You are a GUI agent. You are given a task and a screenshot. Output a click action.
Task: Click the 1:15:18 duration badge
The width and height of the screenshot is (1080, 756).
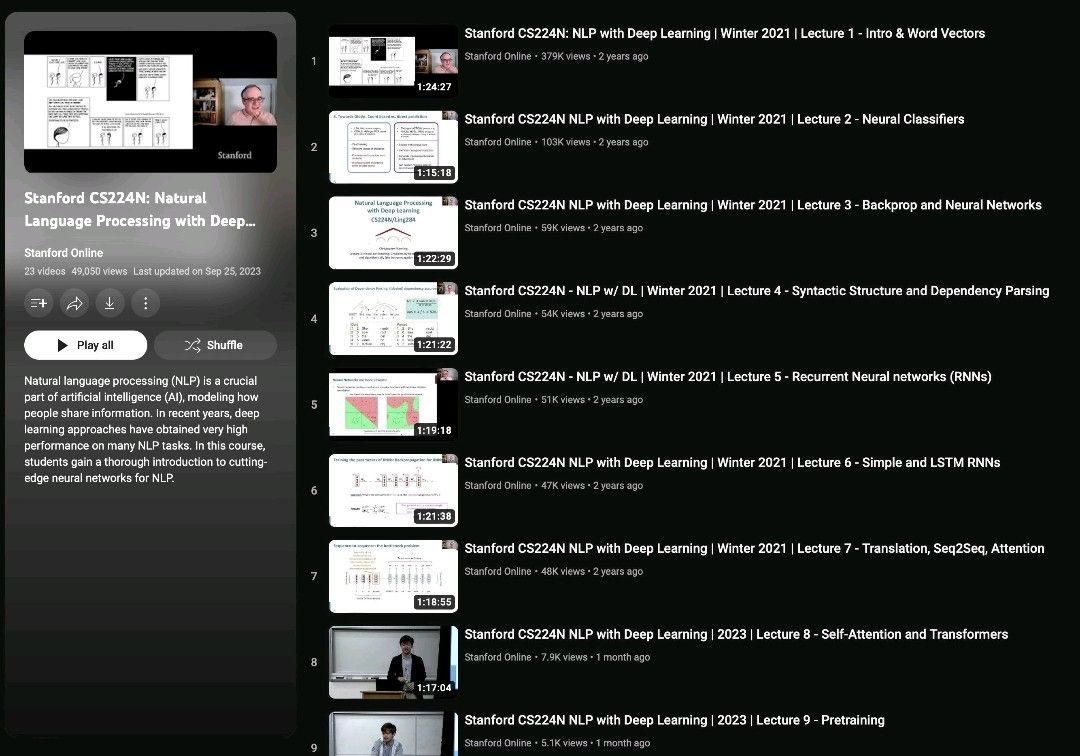coord(434,173)
